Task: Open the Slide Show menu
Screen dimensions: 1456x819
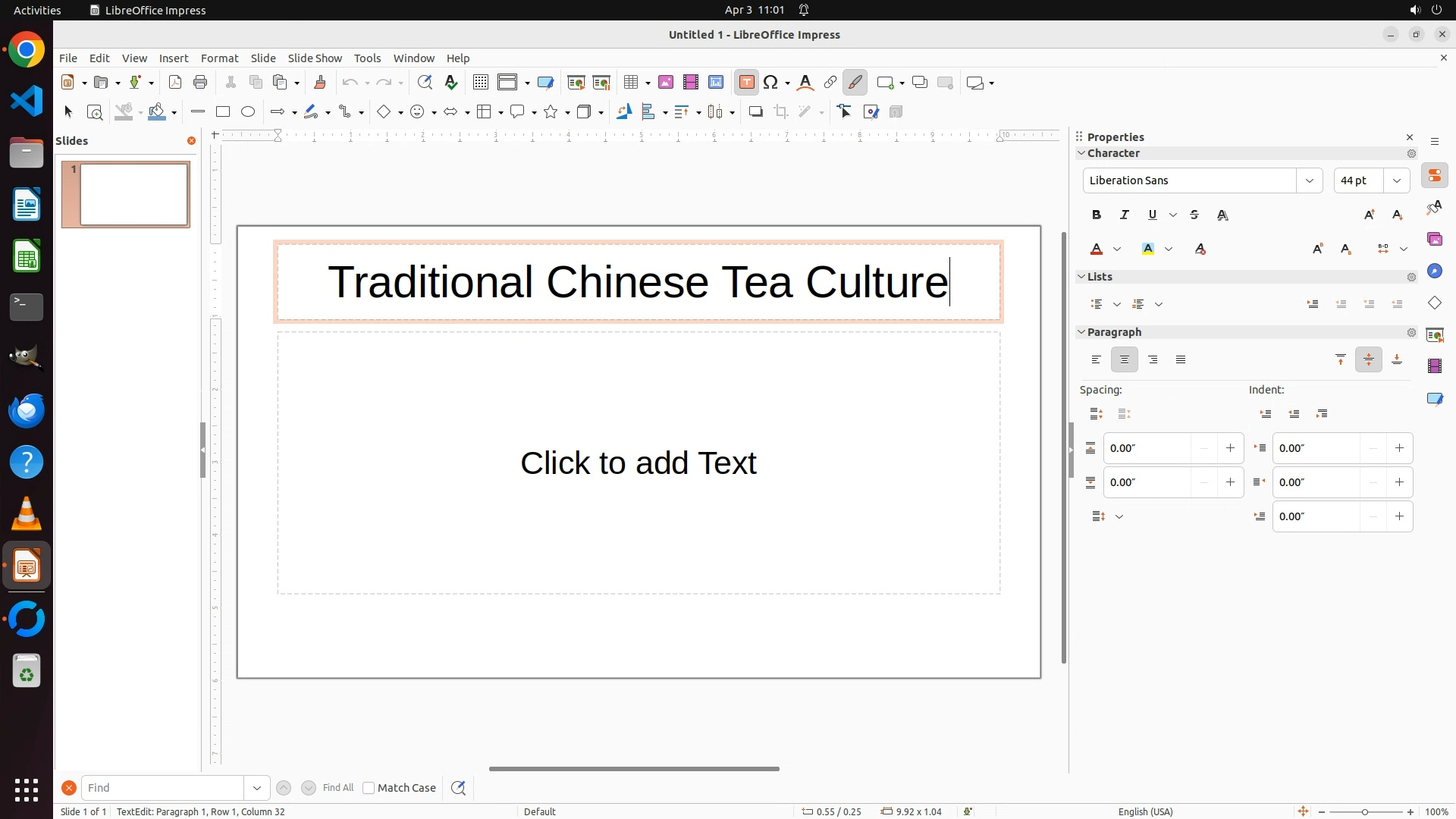Action: pos(315,58)
